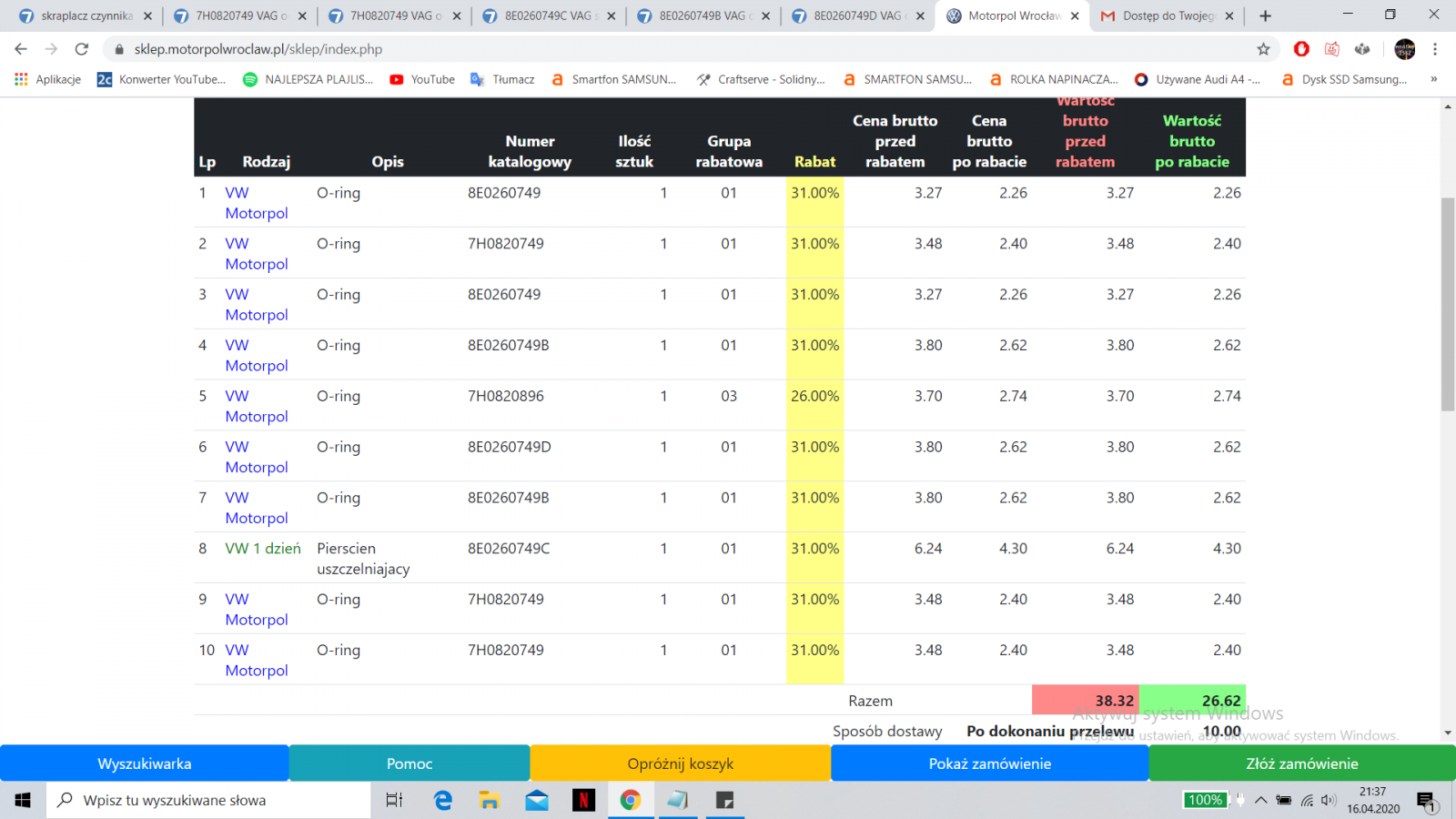
Task: Click the address bar URL
Action: [258, 49]
